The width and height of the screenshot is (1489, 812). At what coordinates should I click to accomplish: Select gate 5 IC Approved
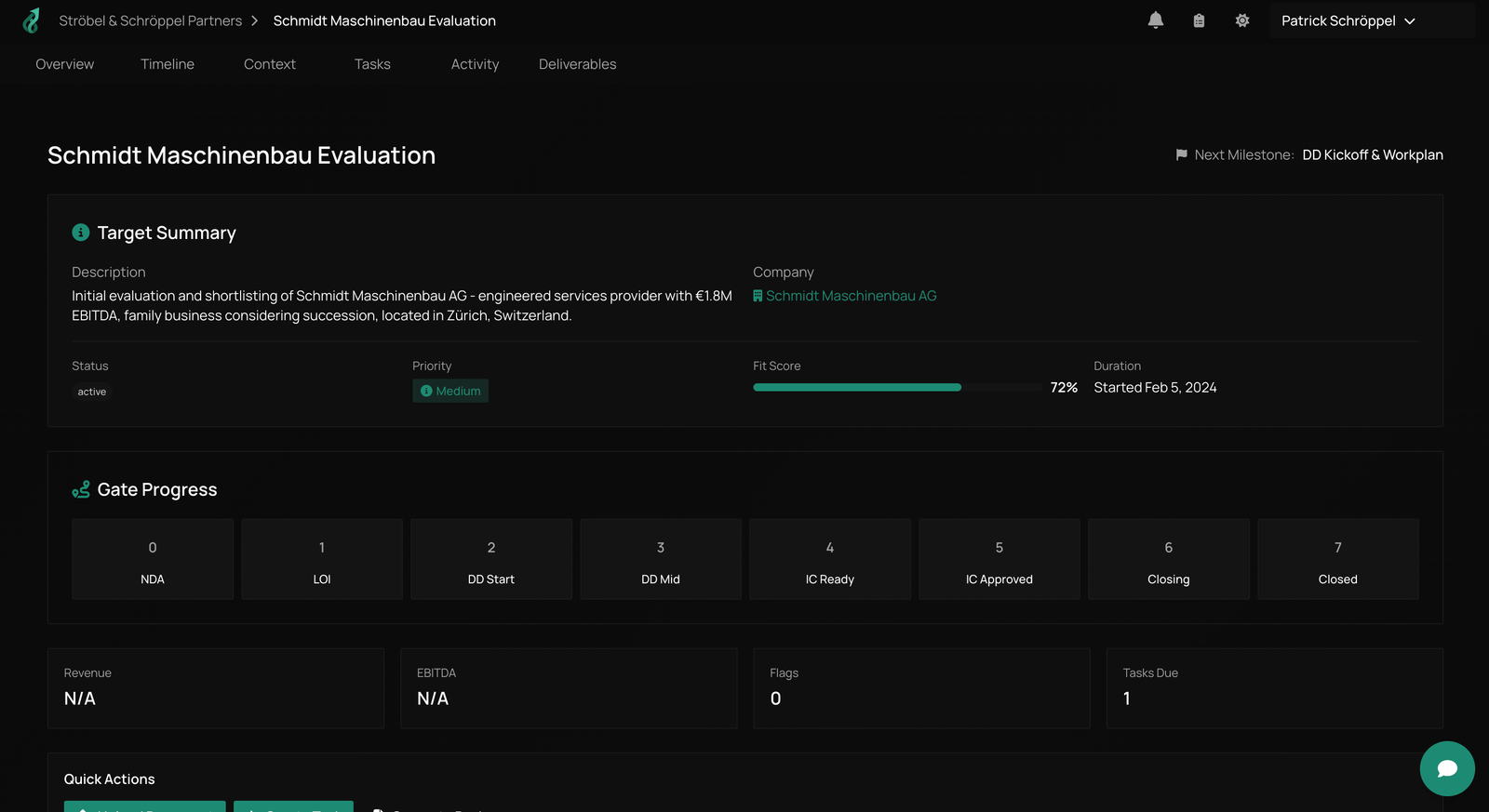(x=999, y=559)
